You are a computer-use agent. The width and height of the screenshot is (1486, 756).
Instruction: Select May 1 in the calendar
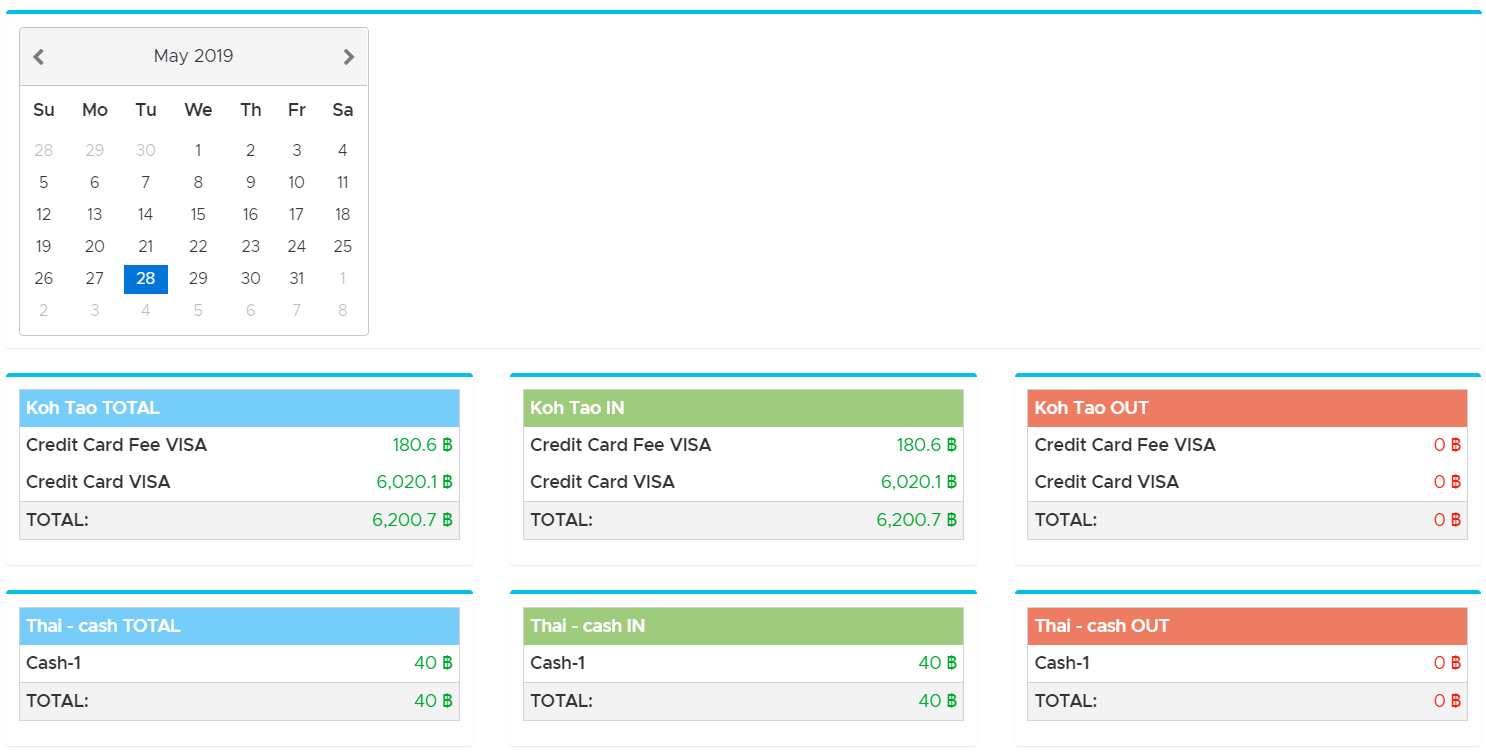coord(198,151)
